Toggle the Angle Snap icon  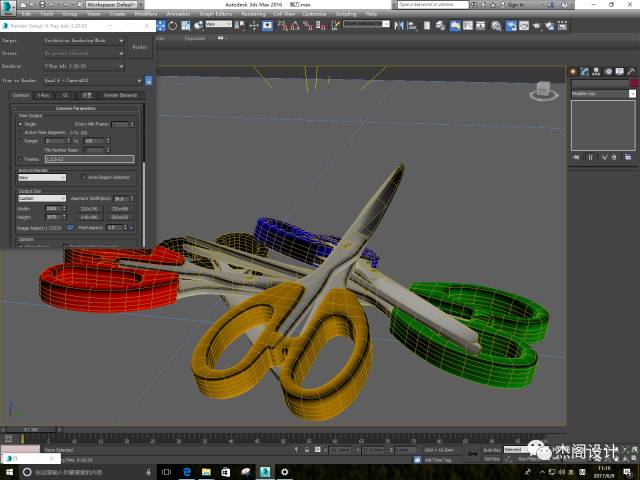pyautogui.click(x=295, y=26)
